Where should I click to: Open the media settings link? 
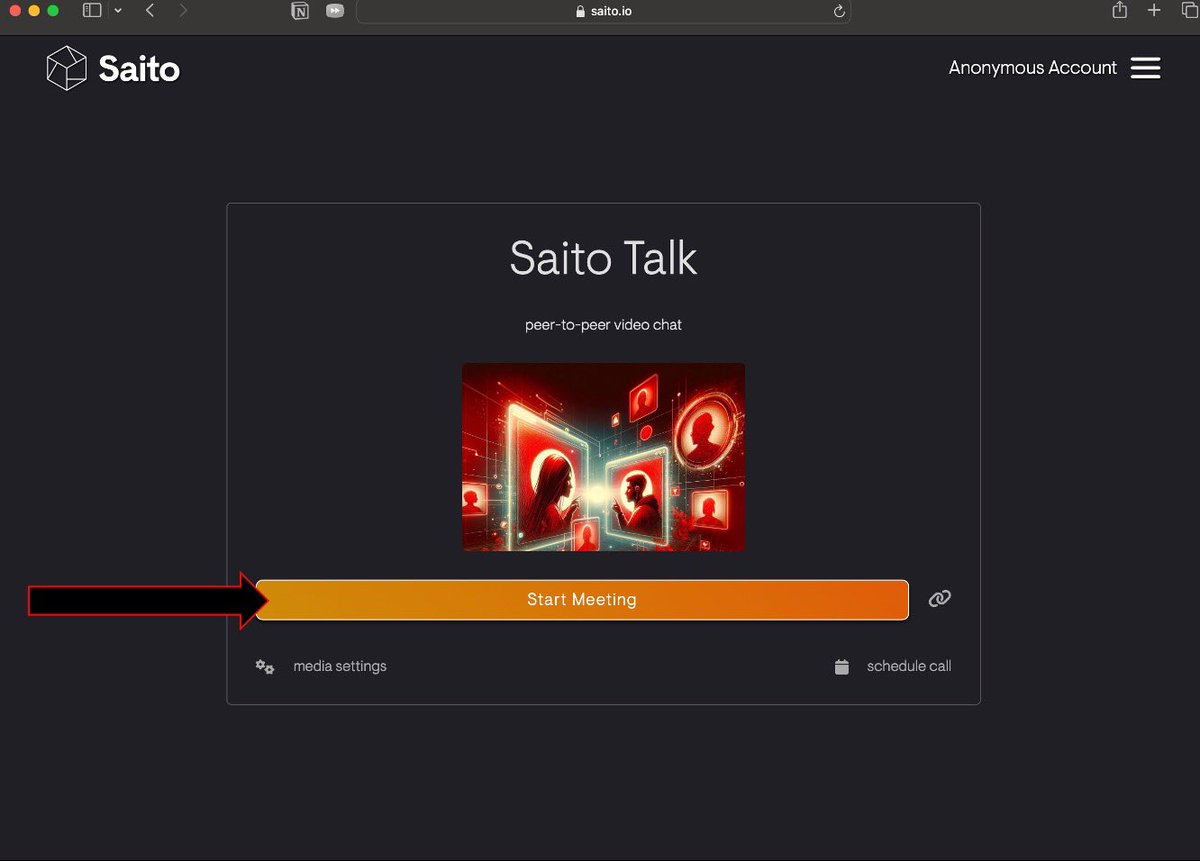click(339, 666)
